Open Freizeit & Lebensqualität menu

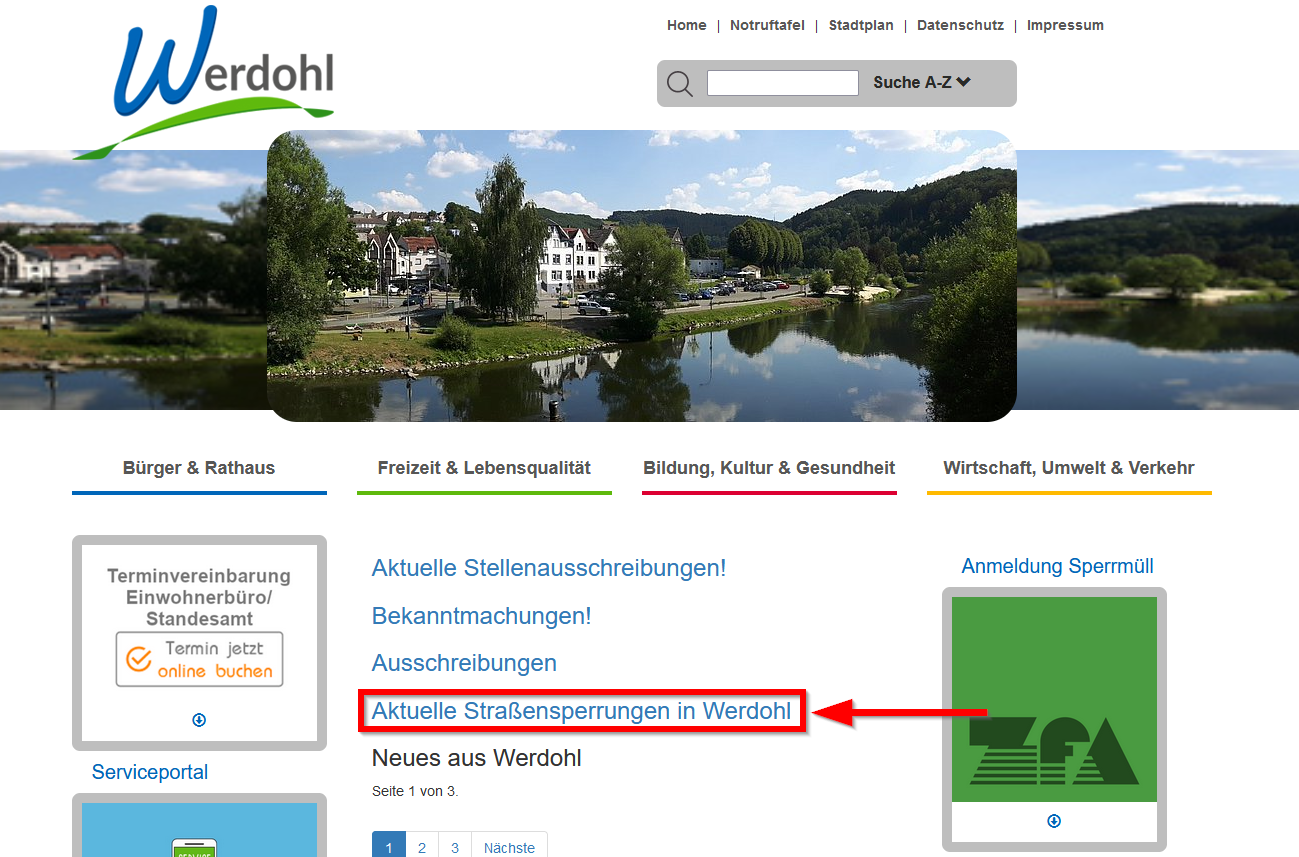484,468
